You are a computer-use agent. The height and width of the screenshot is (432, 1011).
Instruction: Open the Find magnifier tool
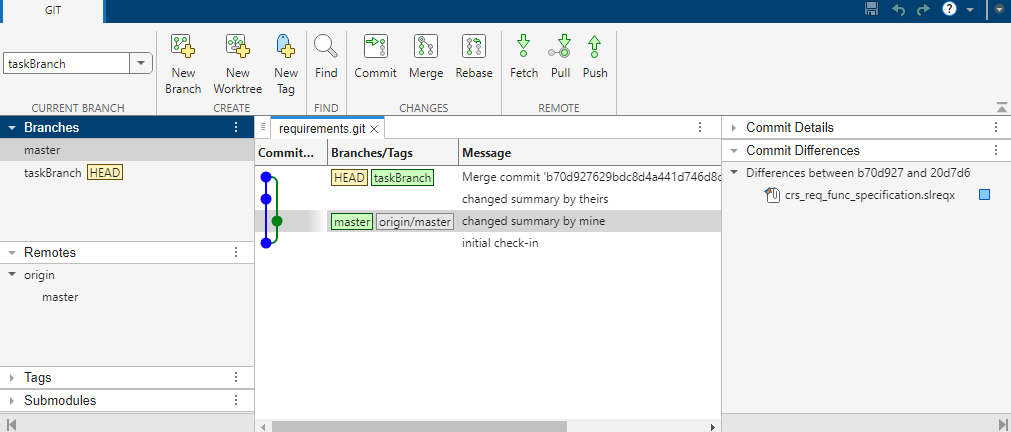pyautogui.click(x=326, y=46)
